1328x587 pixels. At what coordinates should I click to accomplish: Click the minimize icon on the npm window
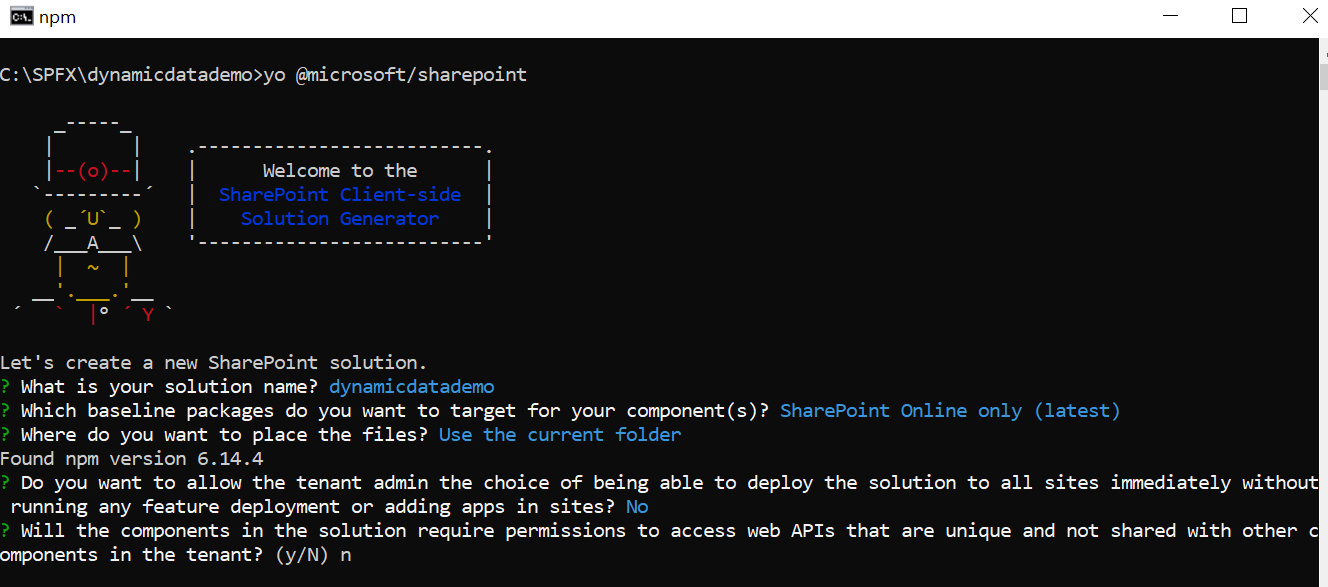tap(1170, 15)
